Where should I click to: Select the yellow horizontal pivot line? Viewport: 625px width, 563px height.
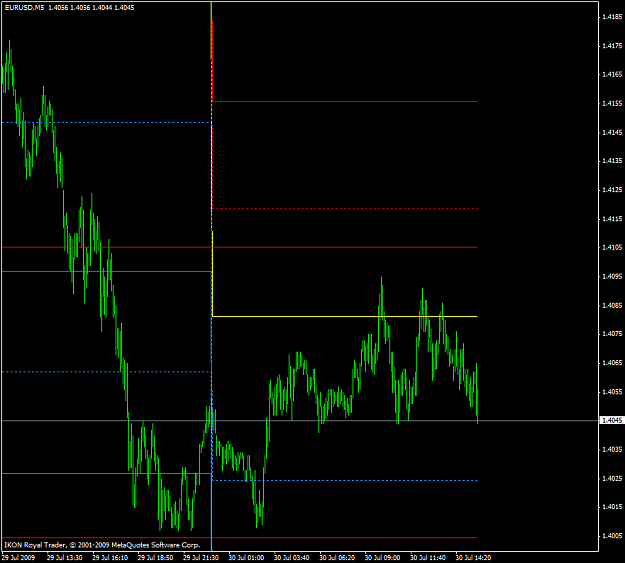pyautogui.click(x=345, y=317)
